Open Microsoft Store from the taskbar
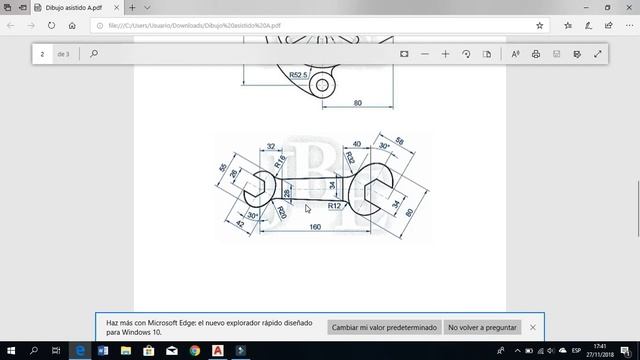The image size is (640, 360). pos(149,351)
